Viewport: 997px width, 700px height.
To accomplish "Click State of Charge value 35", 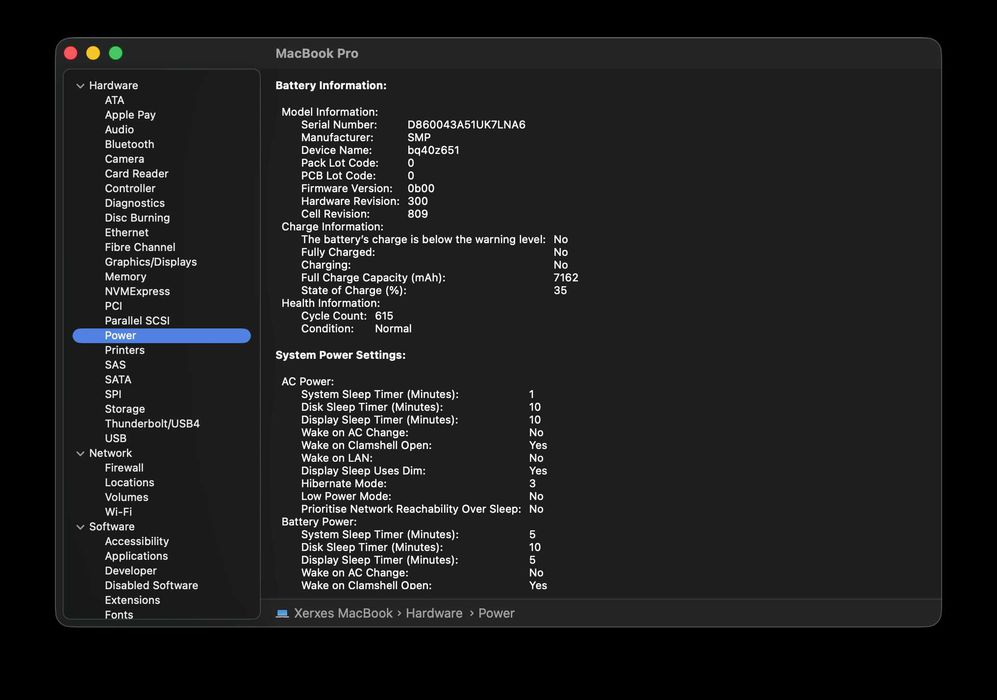I will coord(560,291).
